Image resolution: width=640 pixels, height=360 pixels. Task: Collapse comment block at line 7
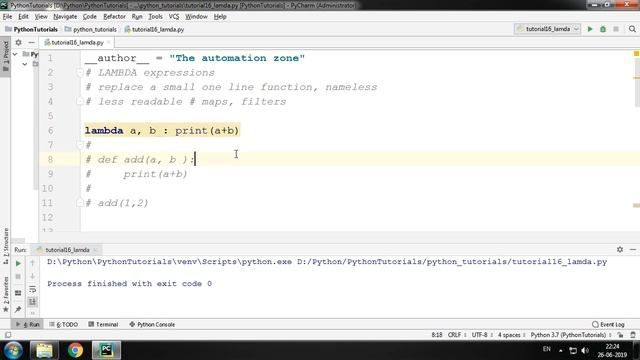click(80, 144)
